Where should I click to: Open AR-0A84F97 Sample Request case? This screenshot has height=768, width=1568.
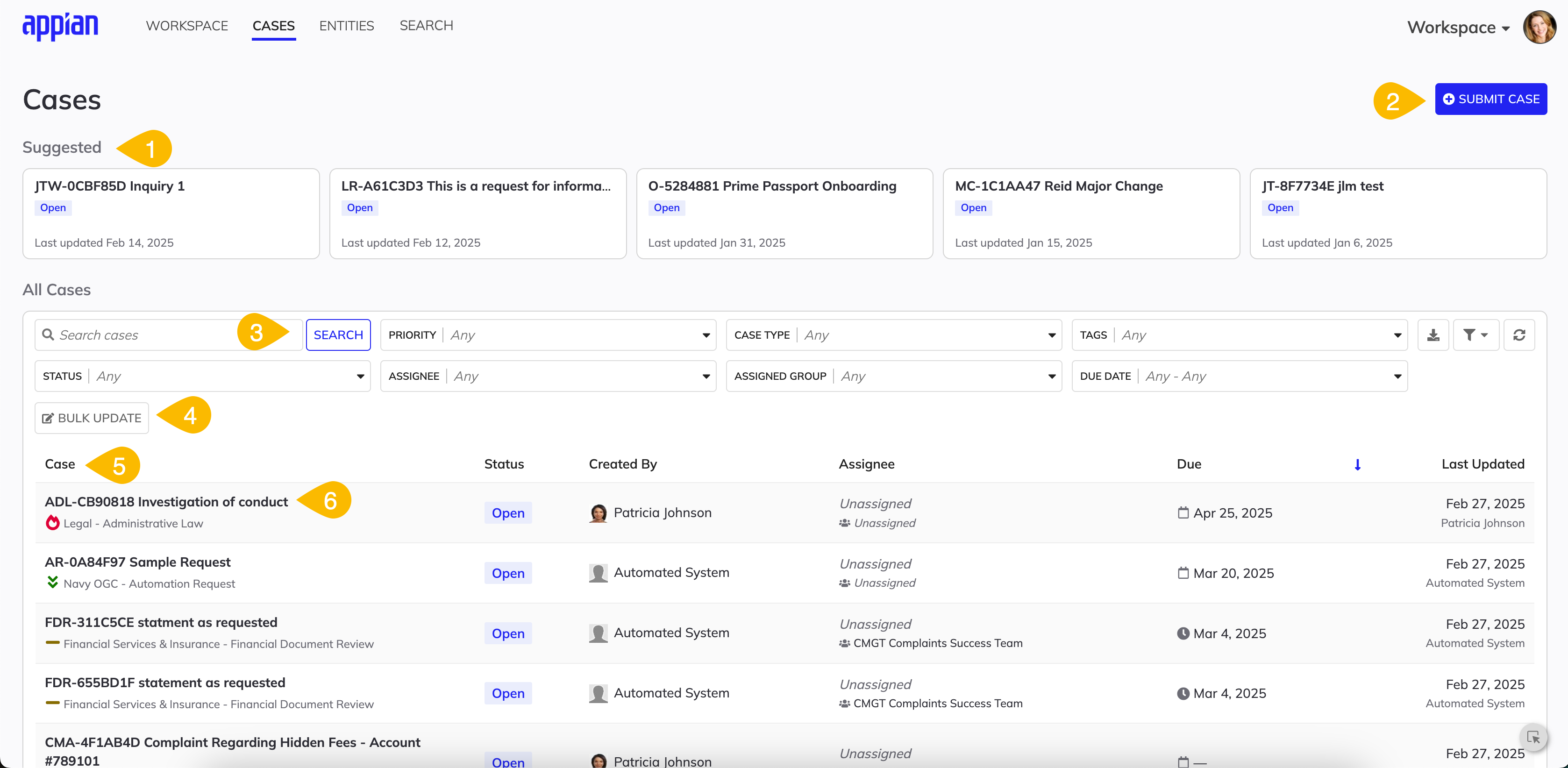coord(137,562)
